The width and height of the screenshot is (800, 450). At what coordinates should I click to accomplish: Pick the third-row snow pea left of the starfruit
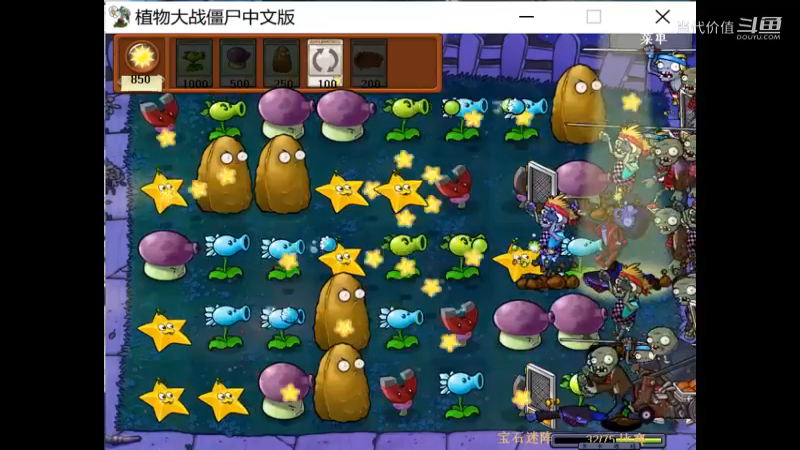coord(284,258)
